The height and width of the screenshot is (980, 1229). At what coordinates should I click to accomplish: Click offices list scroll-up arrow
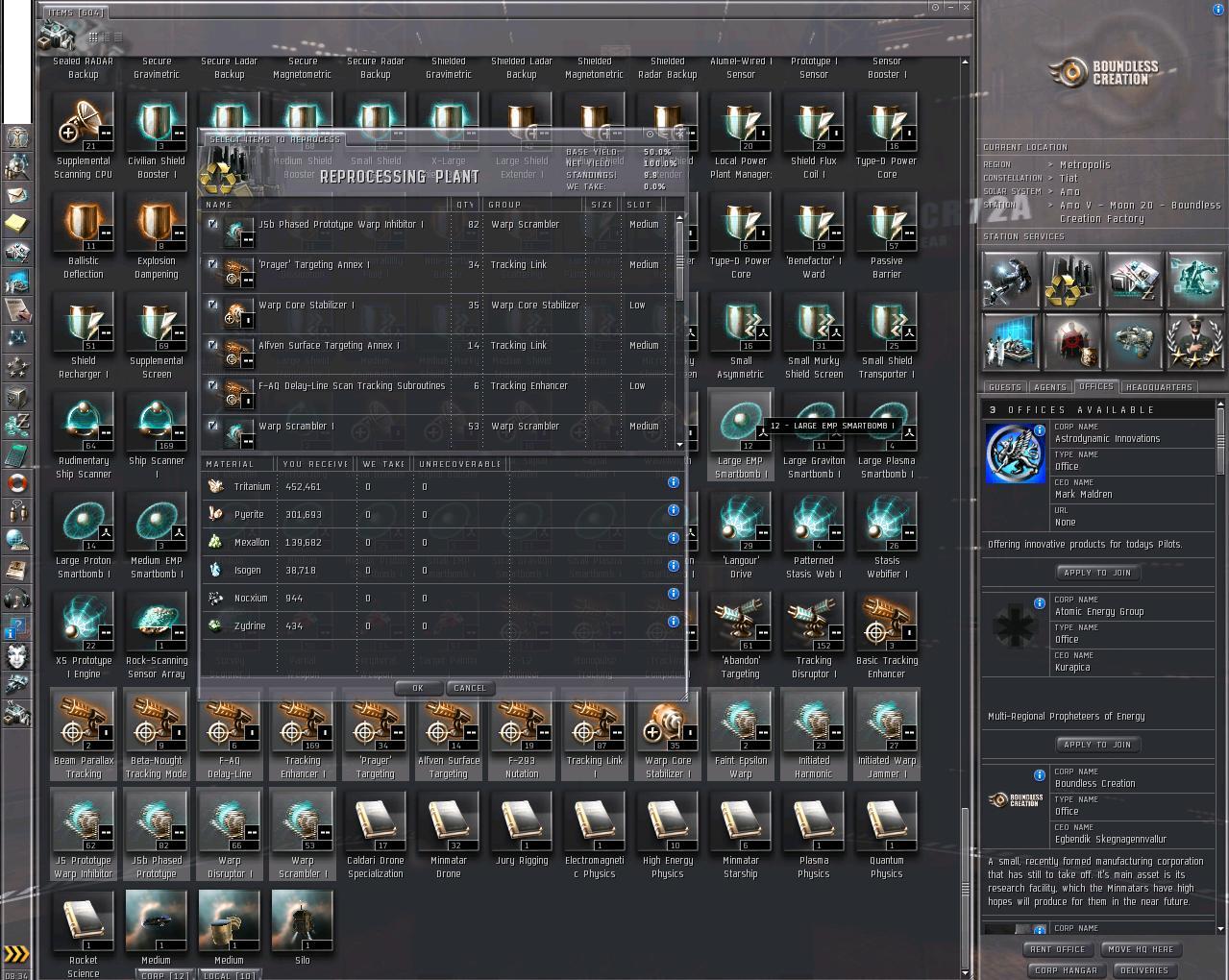tap(1221, 404)
